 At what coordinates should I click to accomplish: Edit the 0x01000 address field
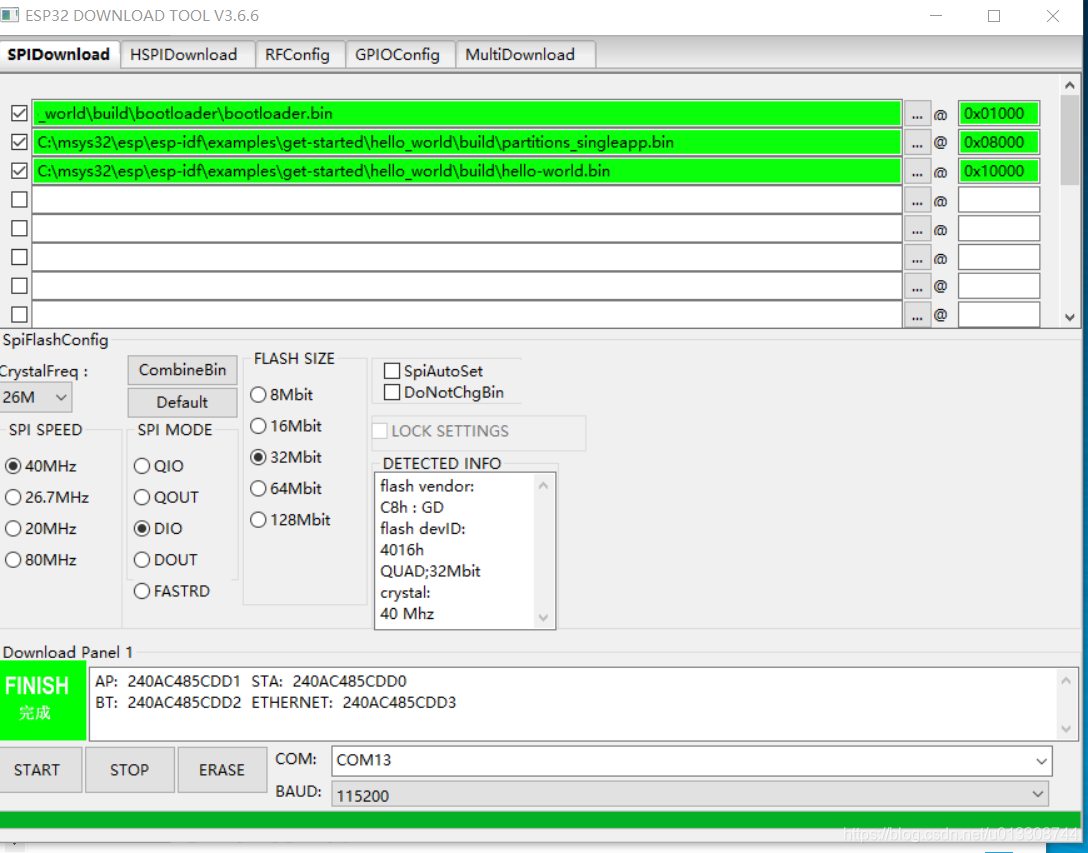pos(998,113)
